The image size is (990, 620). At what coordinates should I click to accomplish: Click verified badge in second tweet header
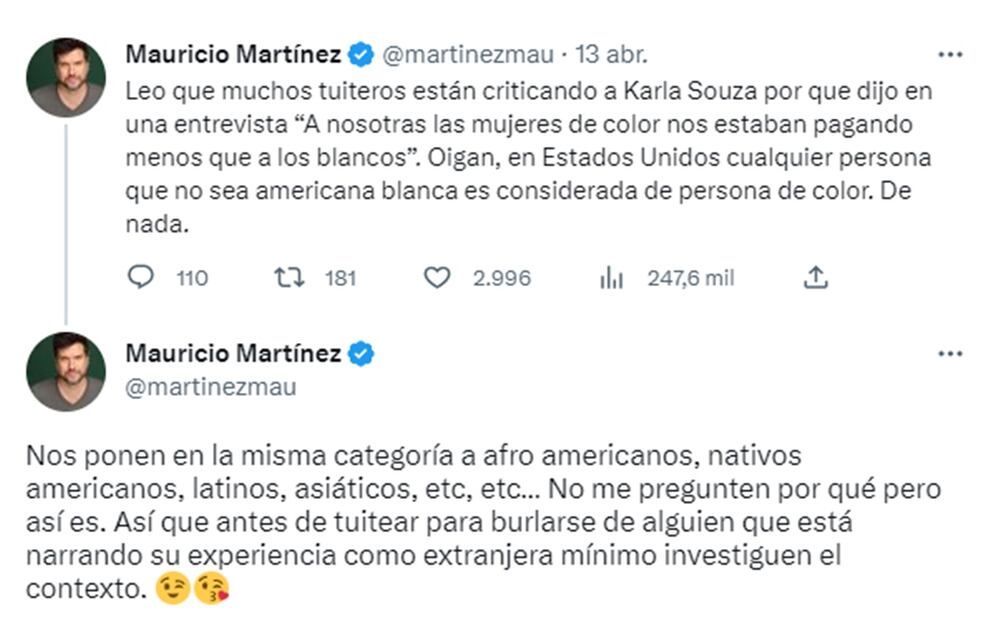(x=360, y=353)
